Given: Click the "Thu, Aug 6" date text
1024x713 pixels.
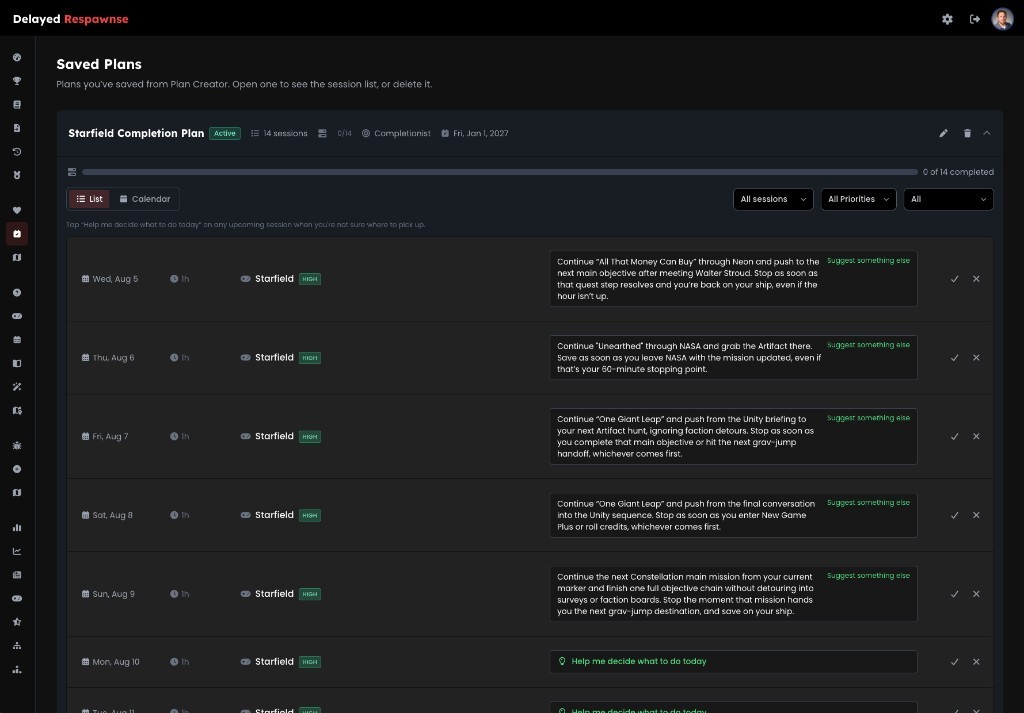Looking at the screenshot, I should click(113, 358).
